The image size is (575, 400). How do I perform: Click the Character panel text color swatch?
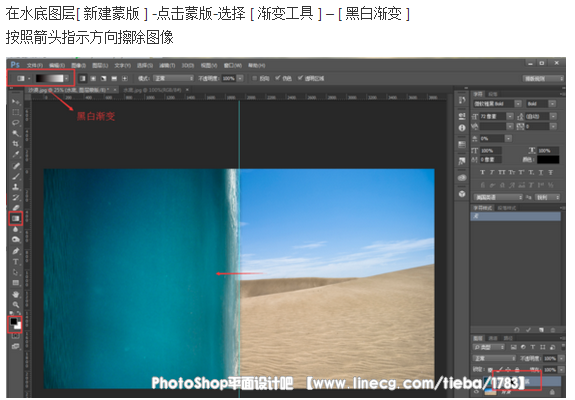(548, 159)
